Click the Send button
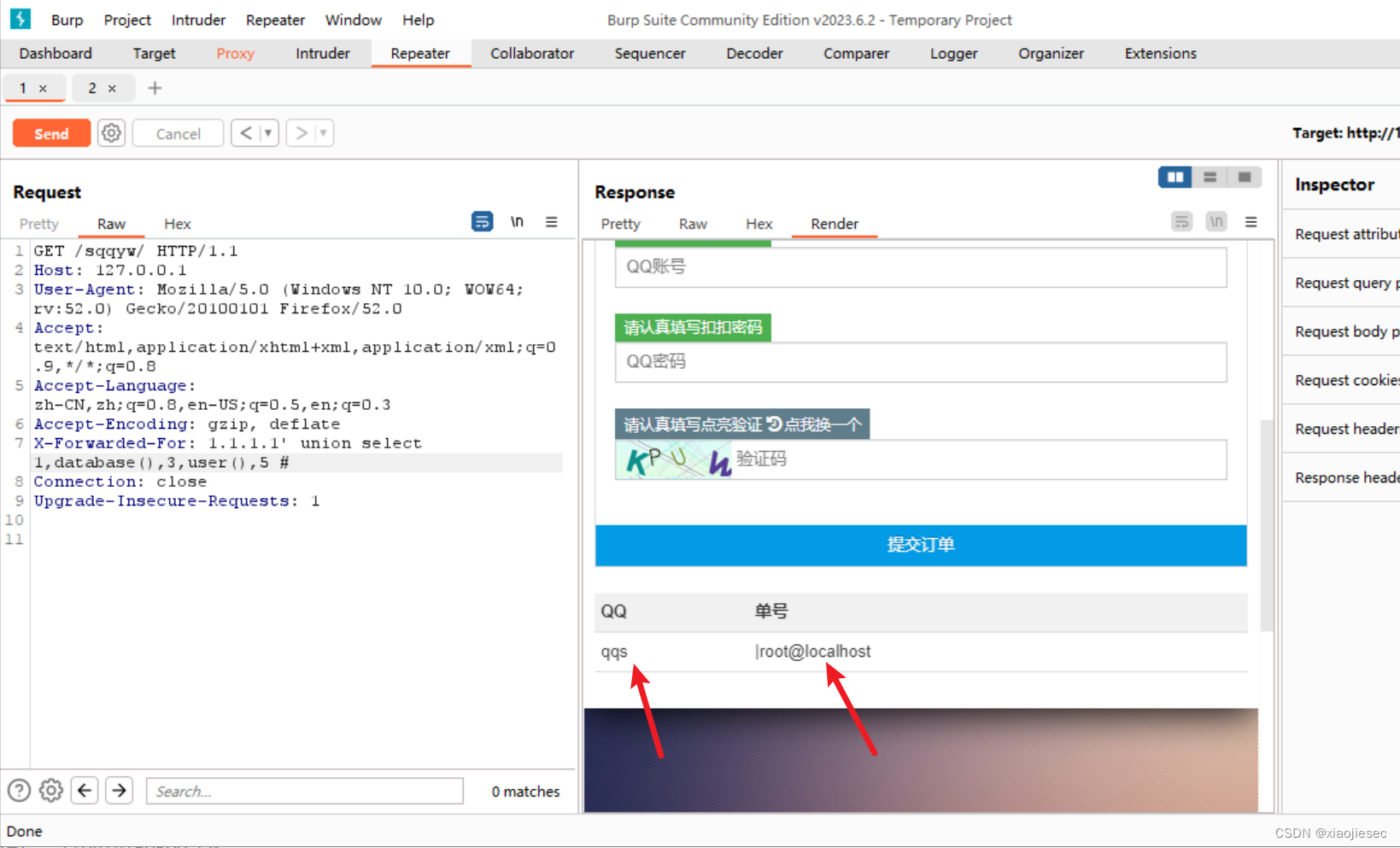The width and height of the screenshot is (1400, 848). point(51,132)
